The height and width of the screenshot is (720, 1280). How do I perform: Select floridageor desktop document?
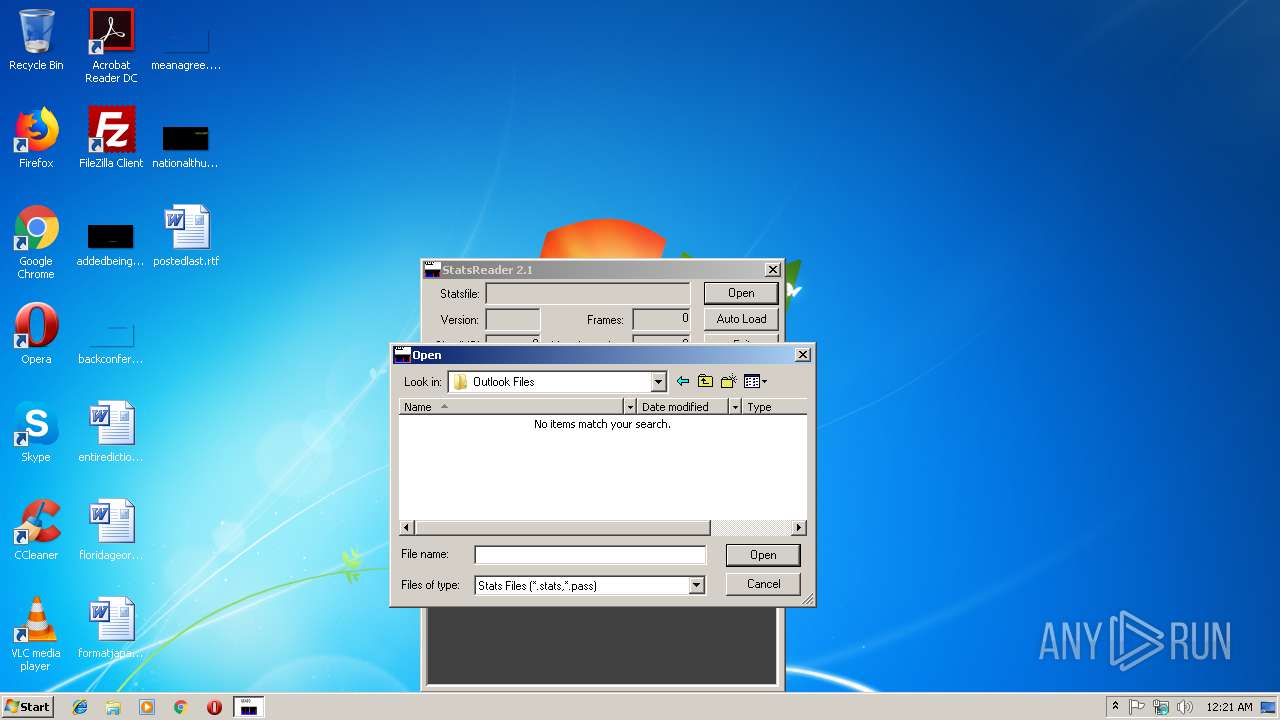(x=111, y=530)
